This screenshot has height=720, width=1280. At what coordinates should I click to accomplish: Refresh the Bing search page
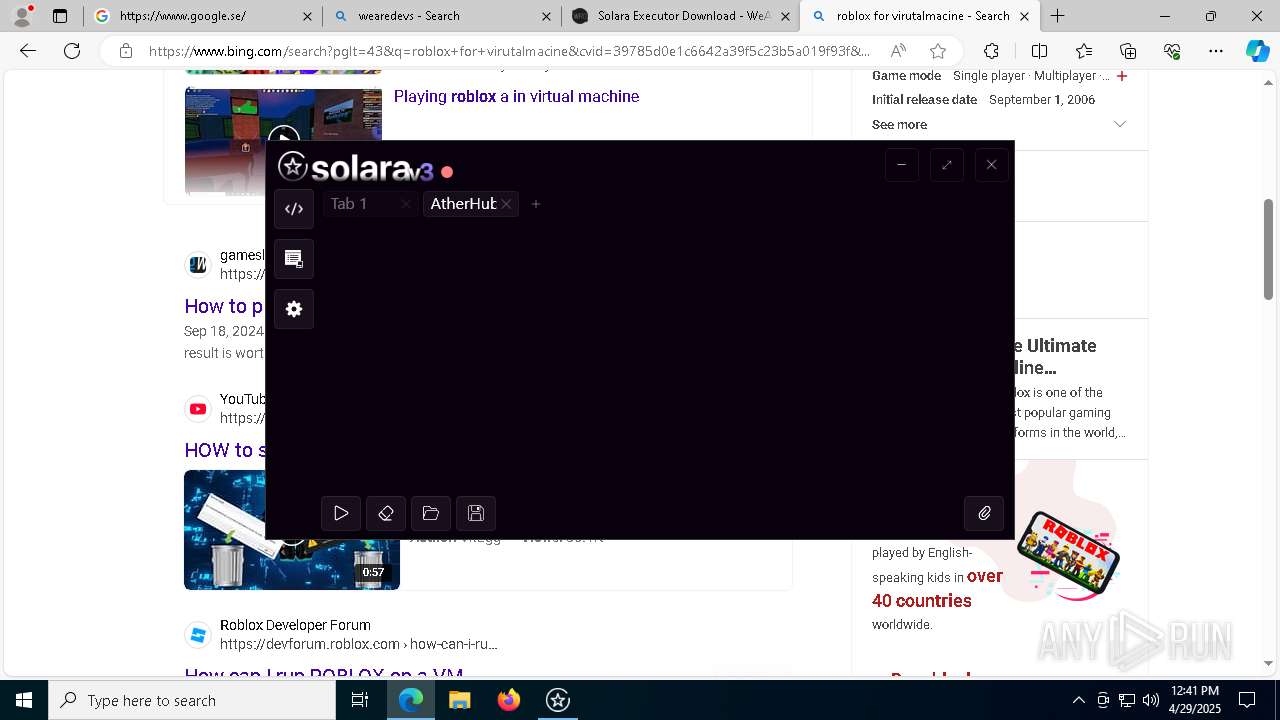click(x=72, y=51)
